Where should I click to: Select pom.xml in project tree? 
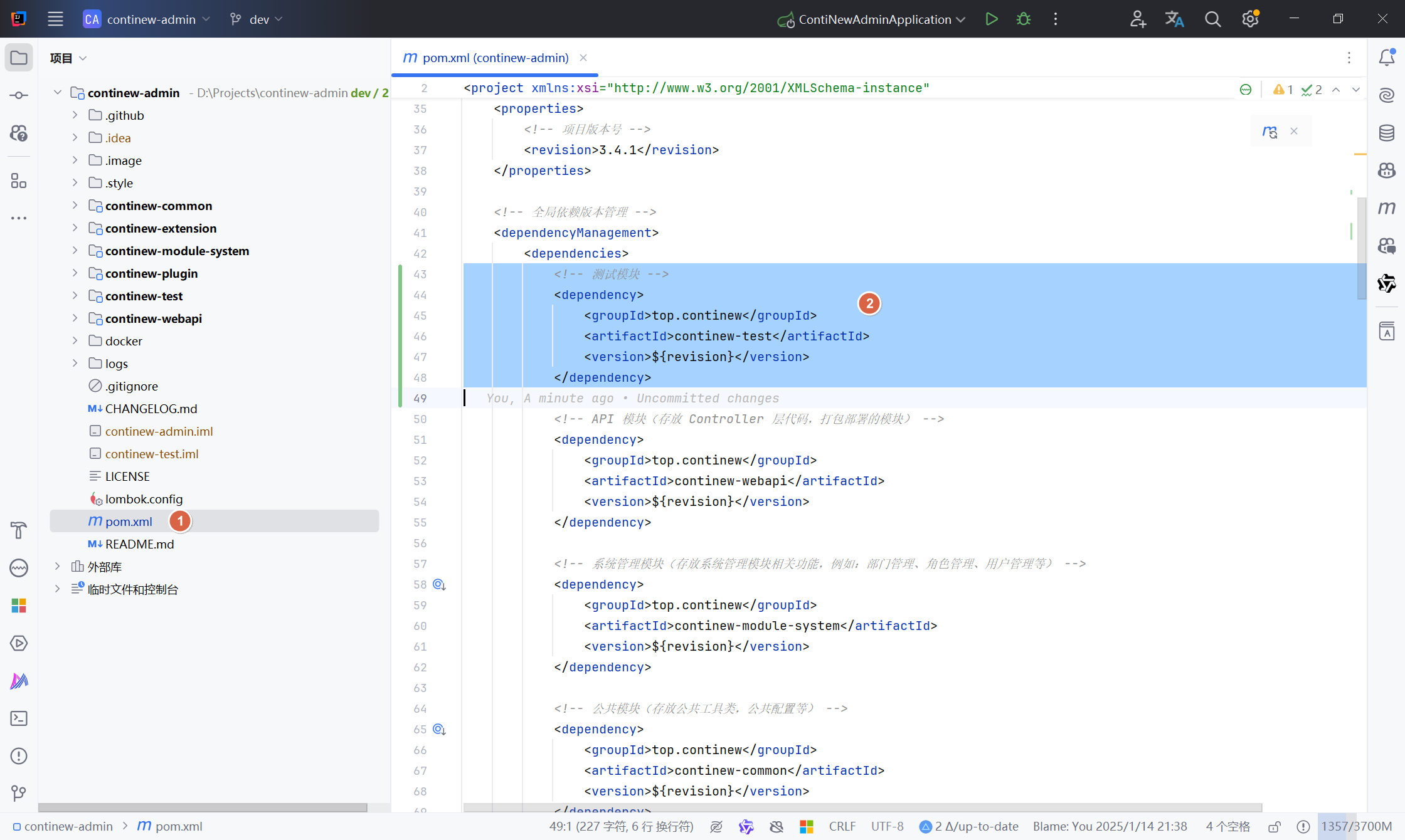[x=215, y=521]
